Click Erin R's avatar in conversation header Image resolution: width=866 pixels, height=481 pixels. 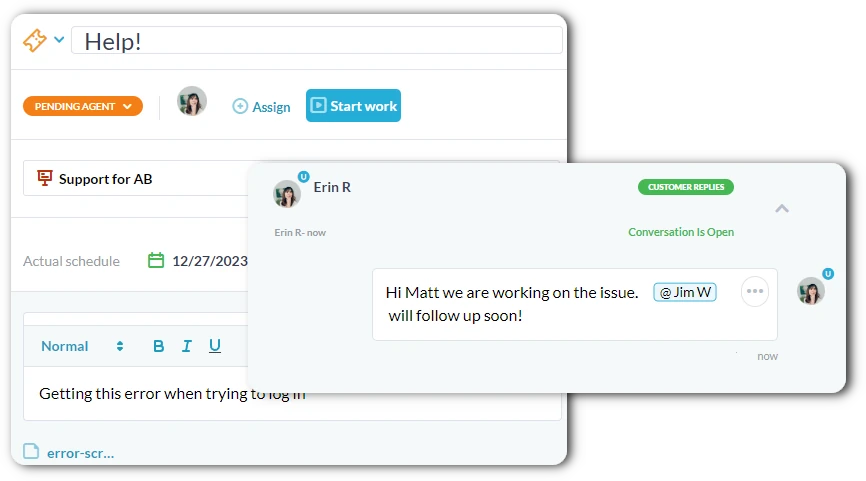[287, 193]
